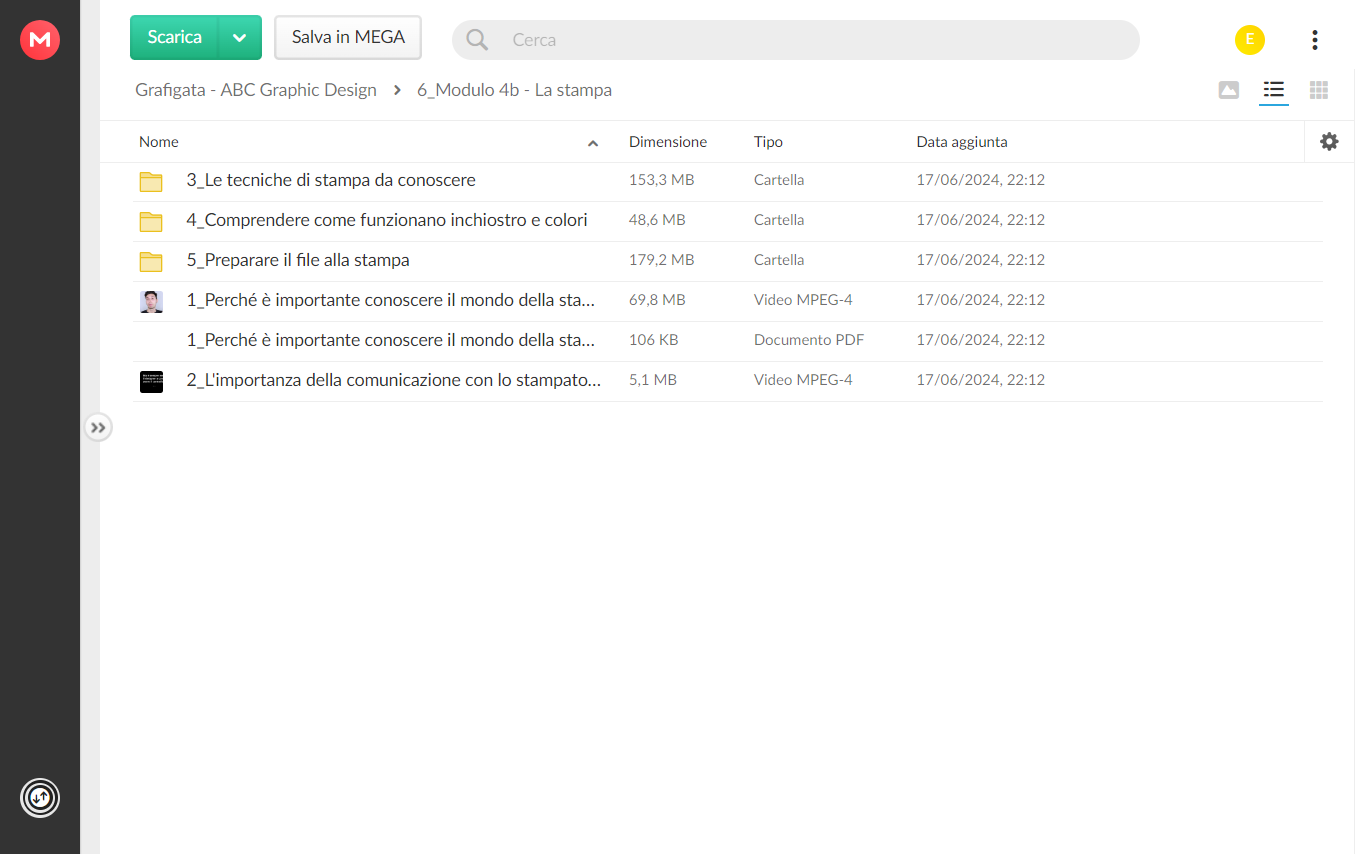Open the transfers icon in sidebar
This screenshot has height=854, width=1355.
[x=40, y=798]
